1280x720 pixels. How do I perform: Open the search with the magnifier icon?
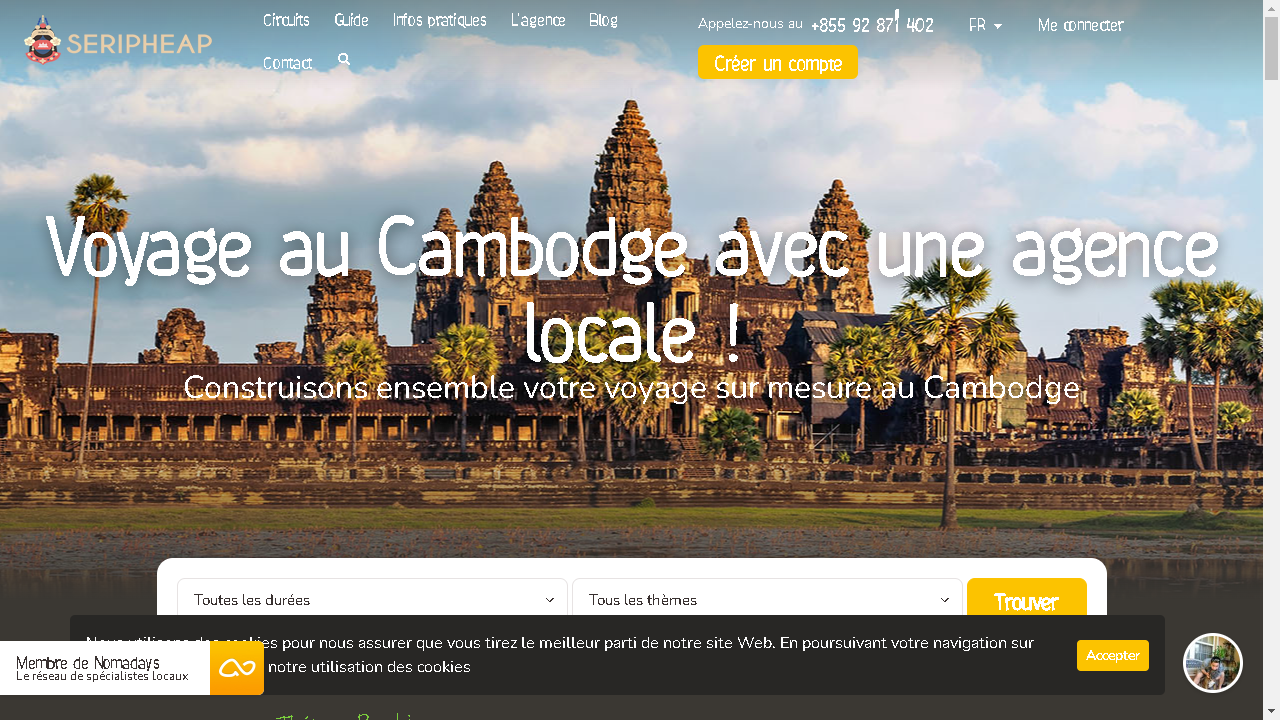pos(344,60)
